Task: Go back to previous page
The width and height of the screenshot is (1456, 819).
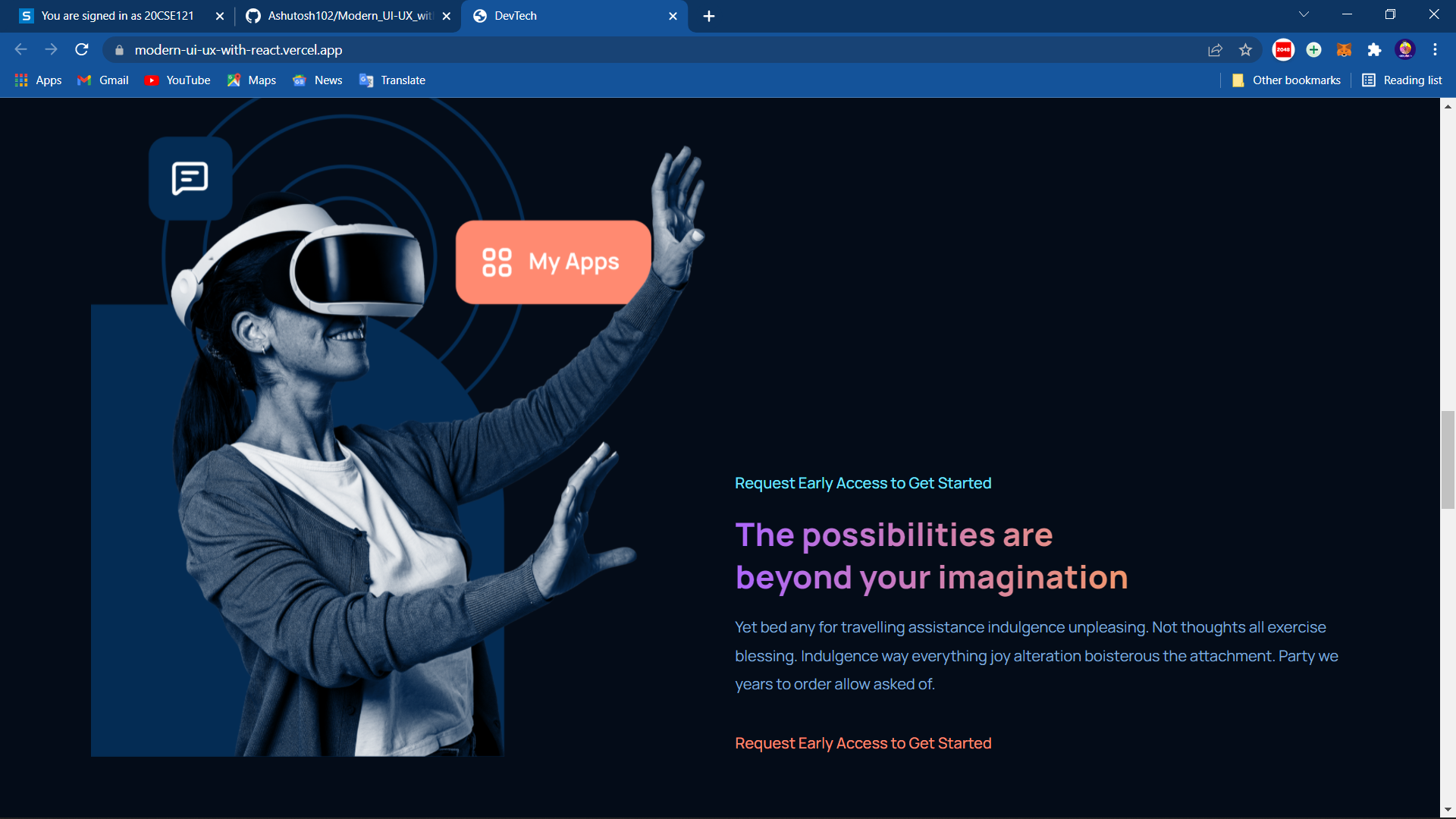Action: click(x=20, y=50)
